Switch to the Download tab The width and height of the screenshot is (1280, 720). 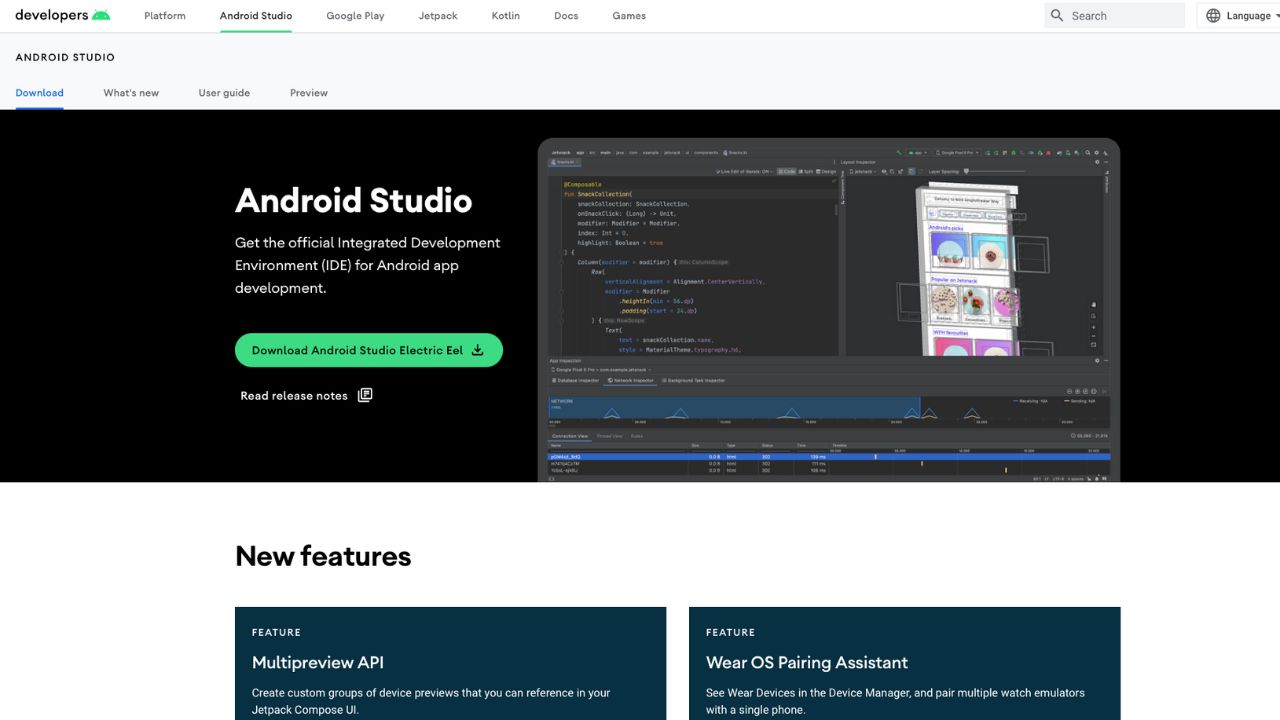point(40,93)
